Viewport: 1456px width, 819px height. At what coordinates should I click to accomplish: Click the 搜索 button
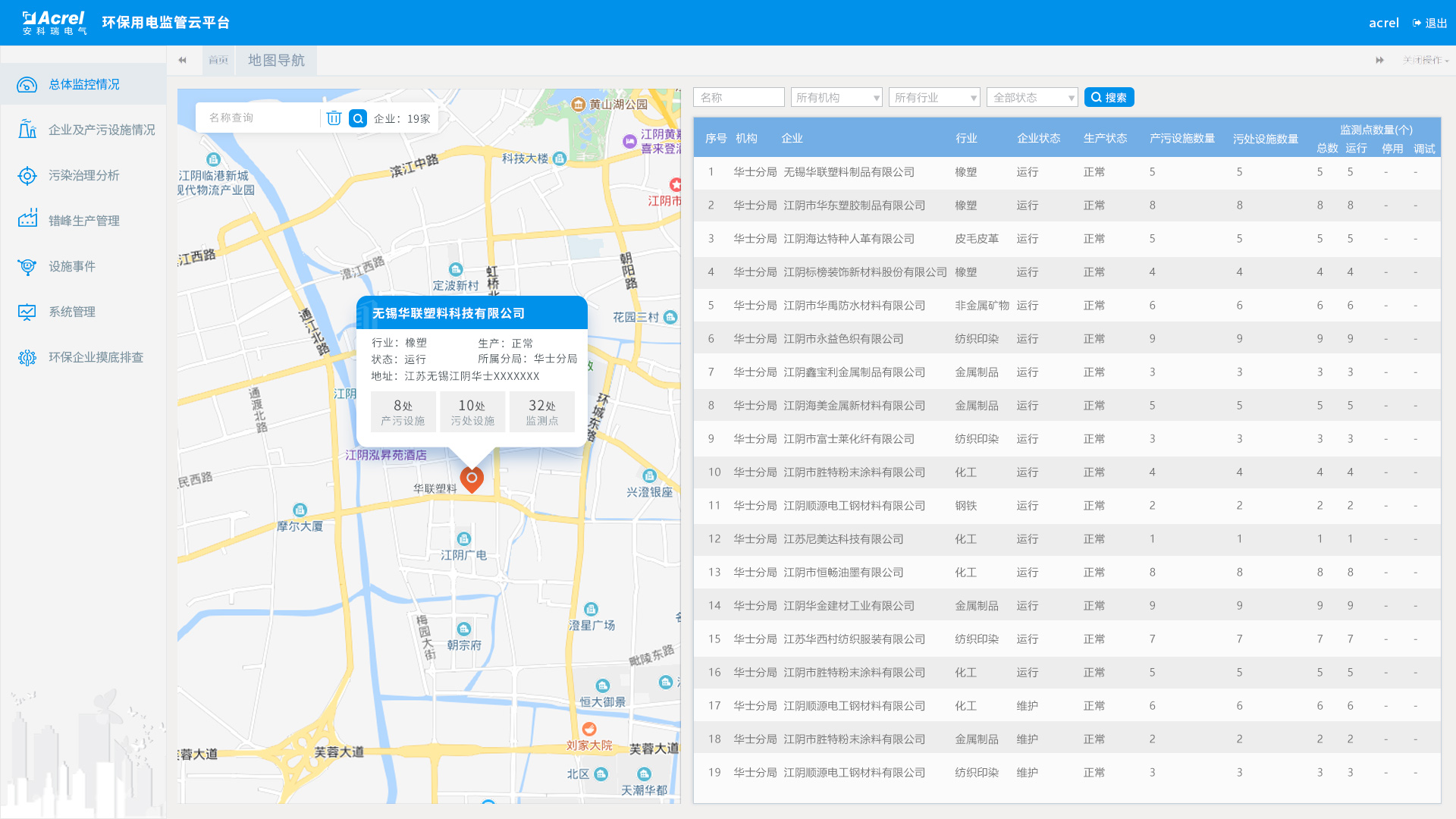[x=1109, y=98]
